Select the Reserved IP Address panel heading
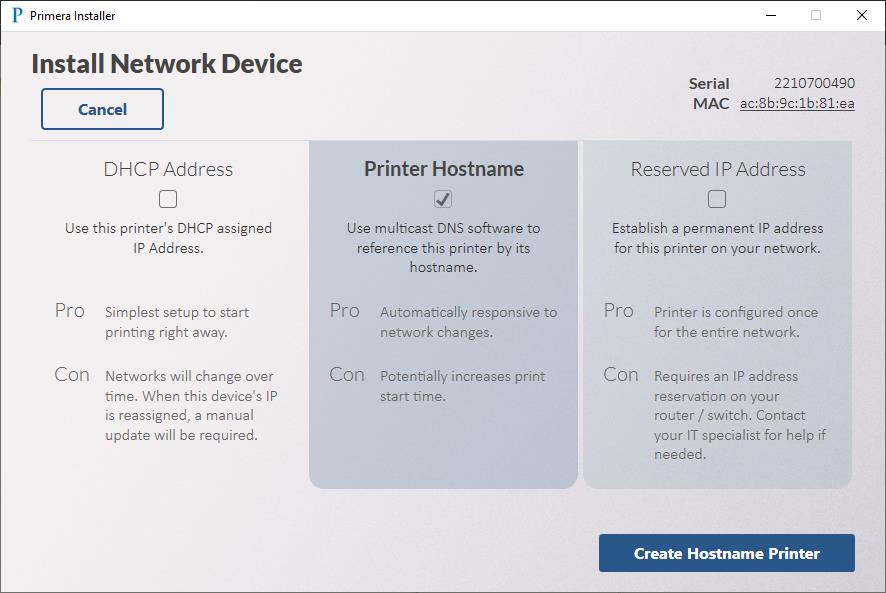 pos(718,169)
